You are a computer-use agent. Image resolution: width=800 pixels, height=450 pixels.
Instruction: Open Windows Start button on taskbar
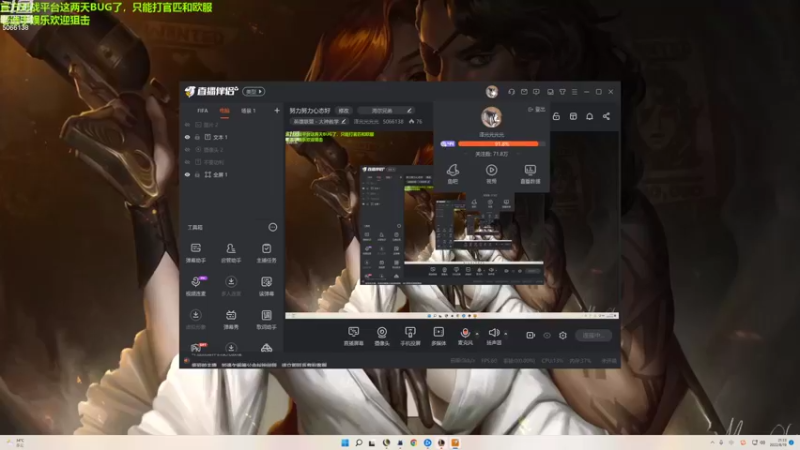[345, 442]
